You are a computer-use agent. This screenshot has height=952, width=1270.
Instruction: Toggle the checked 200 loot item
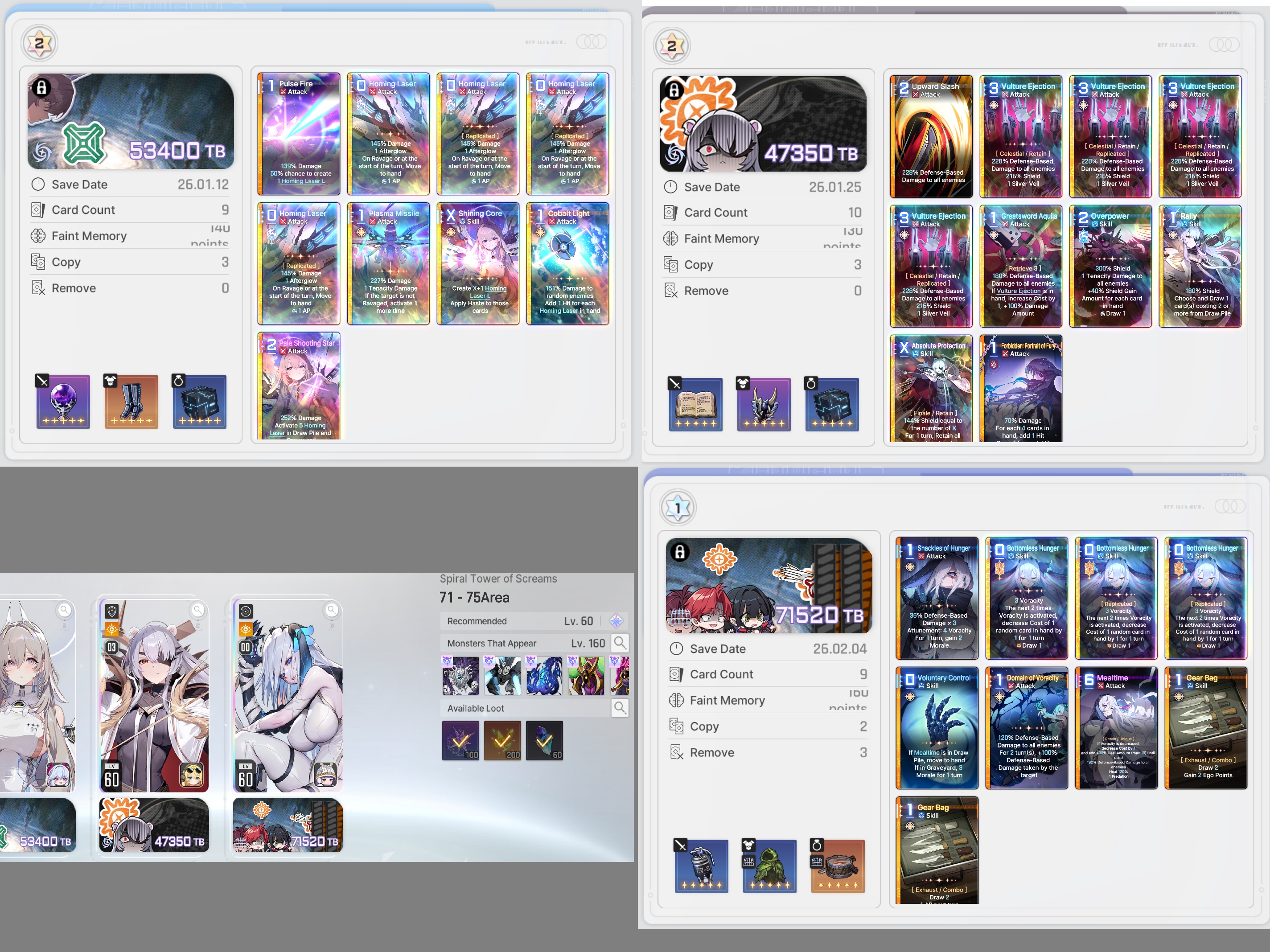point(502,741)
